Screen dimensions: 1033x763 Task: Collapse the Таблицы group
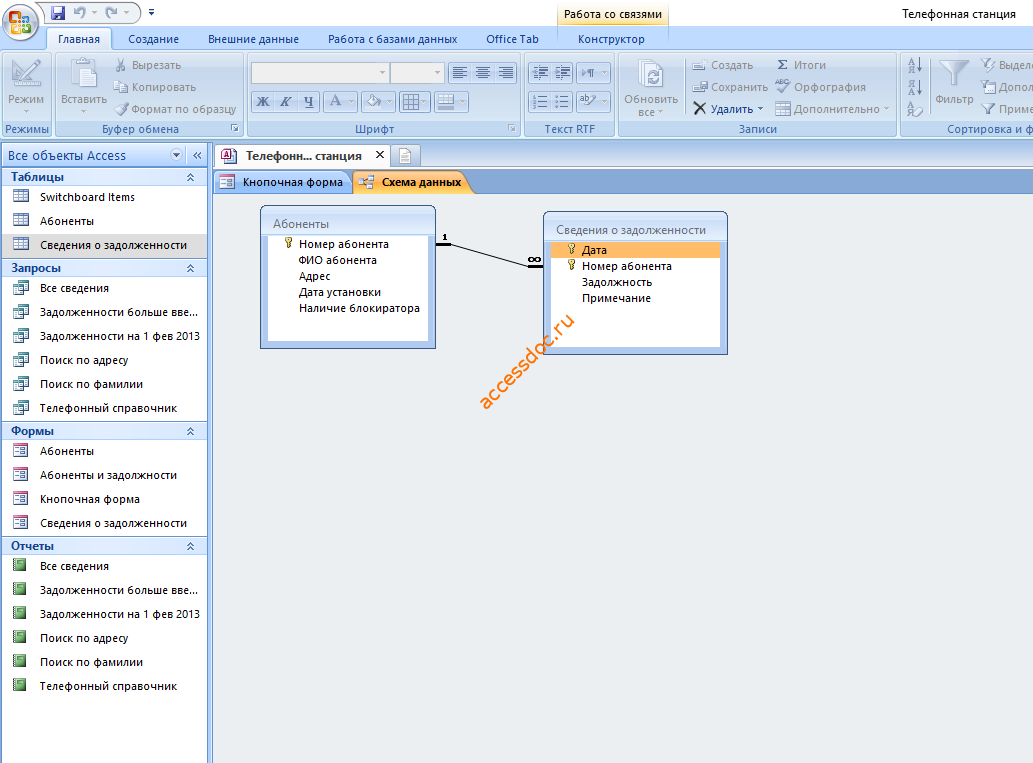pyautogui.click(x=190, y=177)
